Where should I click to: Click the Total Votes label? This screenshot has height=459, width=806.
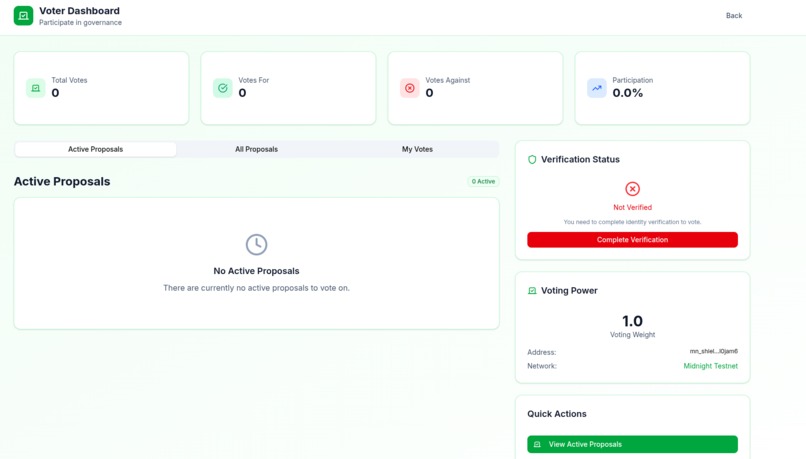click(69, 80)
